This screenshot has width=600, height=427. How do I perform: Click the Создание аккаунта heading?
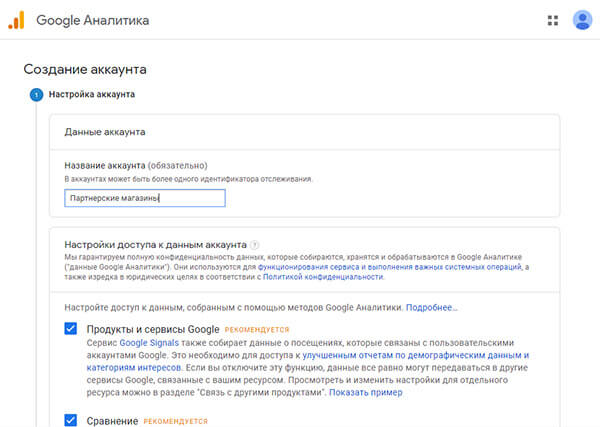tap(85, 69)
